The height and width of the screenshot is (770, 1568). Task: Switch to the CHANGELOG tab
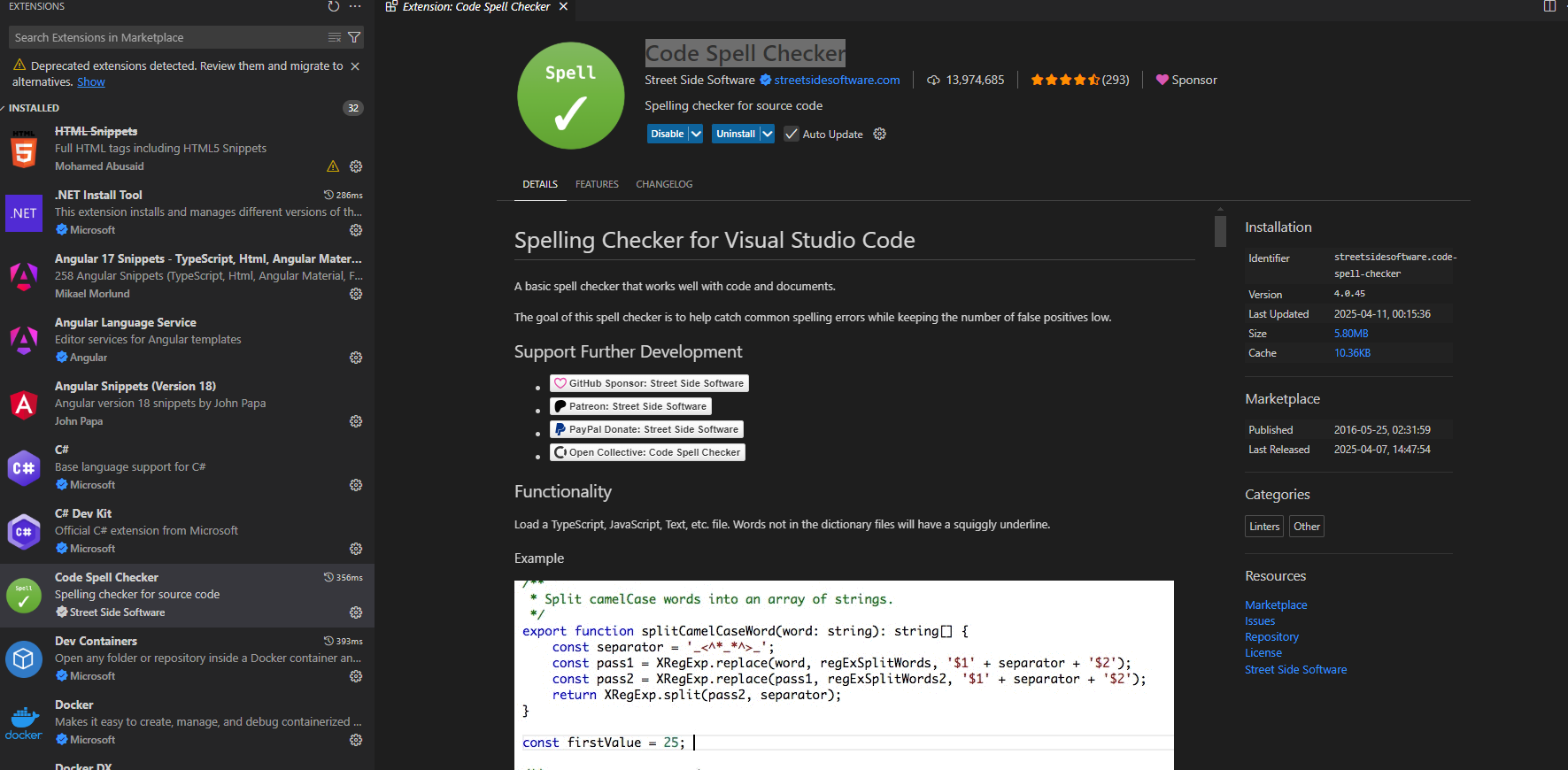coord(664,184)
